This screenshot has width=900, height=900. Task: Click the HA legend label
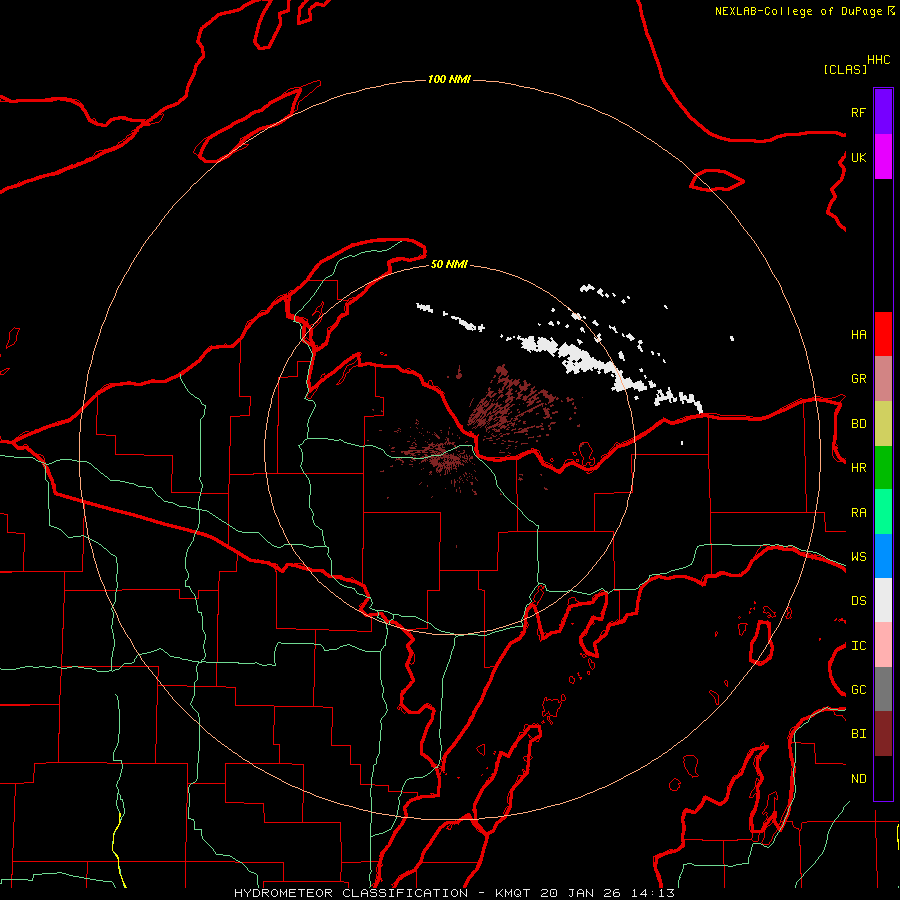click(x=858, y=335)
